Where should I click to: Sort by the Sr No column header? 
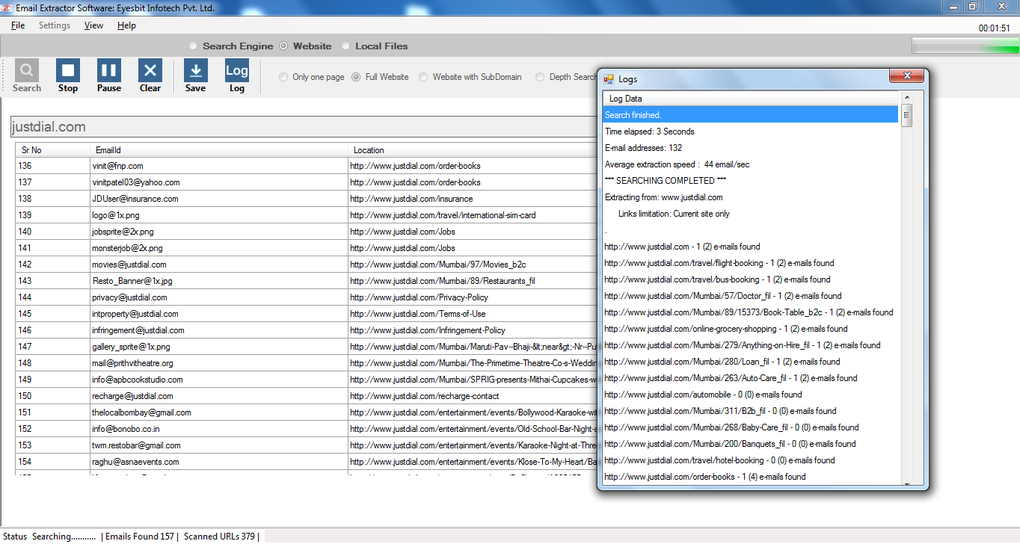click(53, 150)
